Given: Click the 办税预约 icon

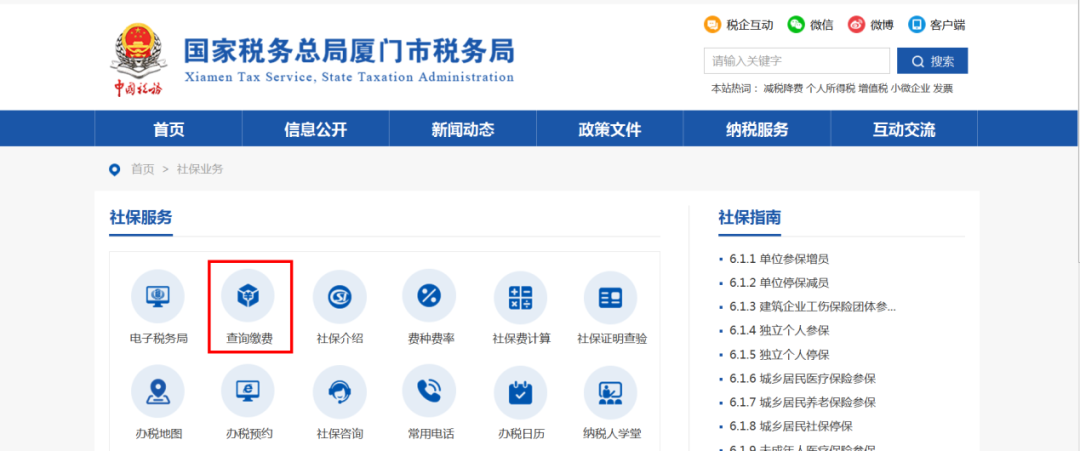Looking at the screenshot, I should click(x=248, y=392).
